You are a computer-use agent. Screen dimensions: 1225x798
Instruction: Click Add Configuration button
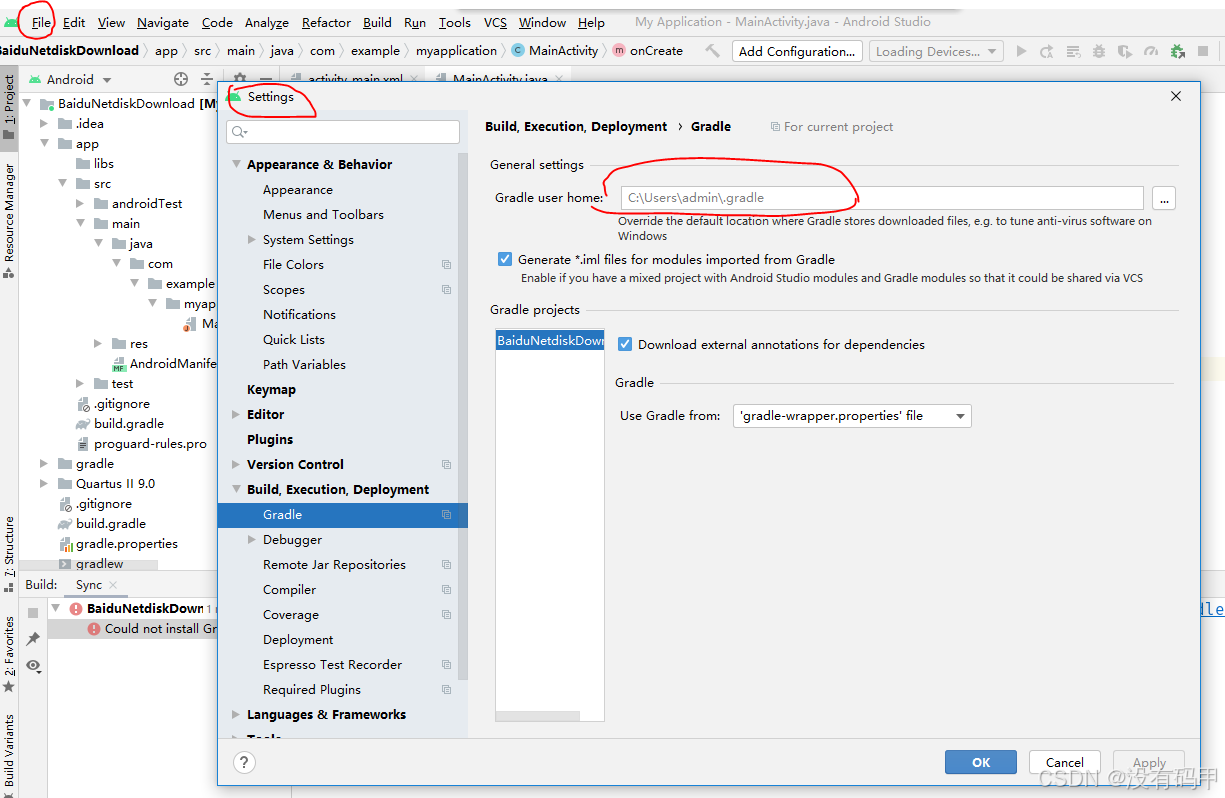797,51
